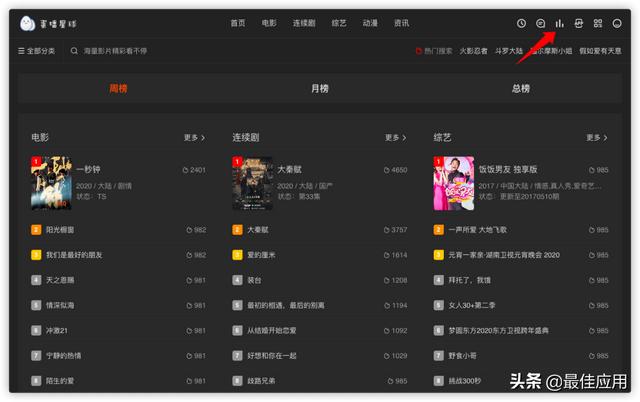Image resolution: width=640 pixels, height=402 pixels.
Task: Open the user profile face icon
Action: pos(617,23)
